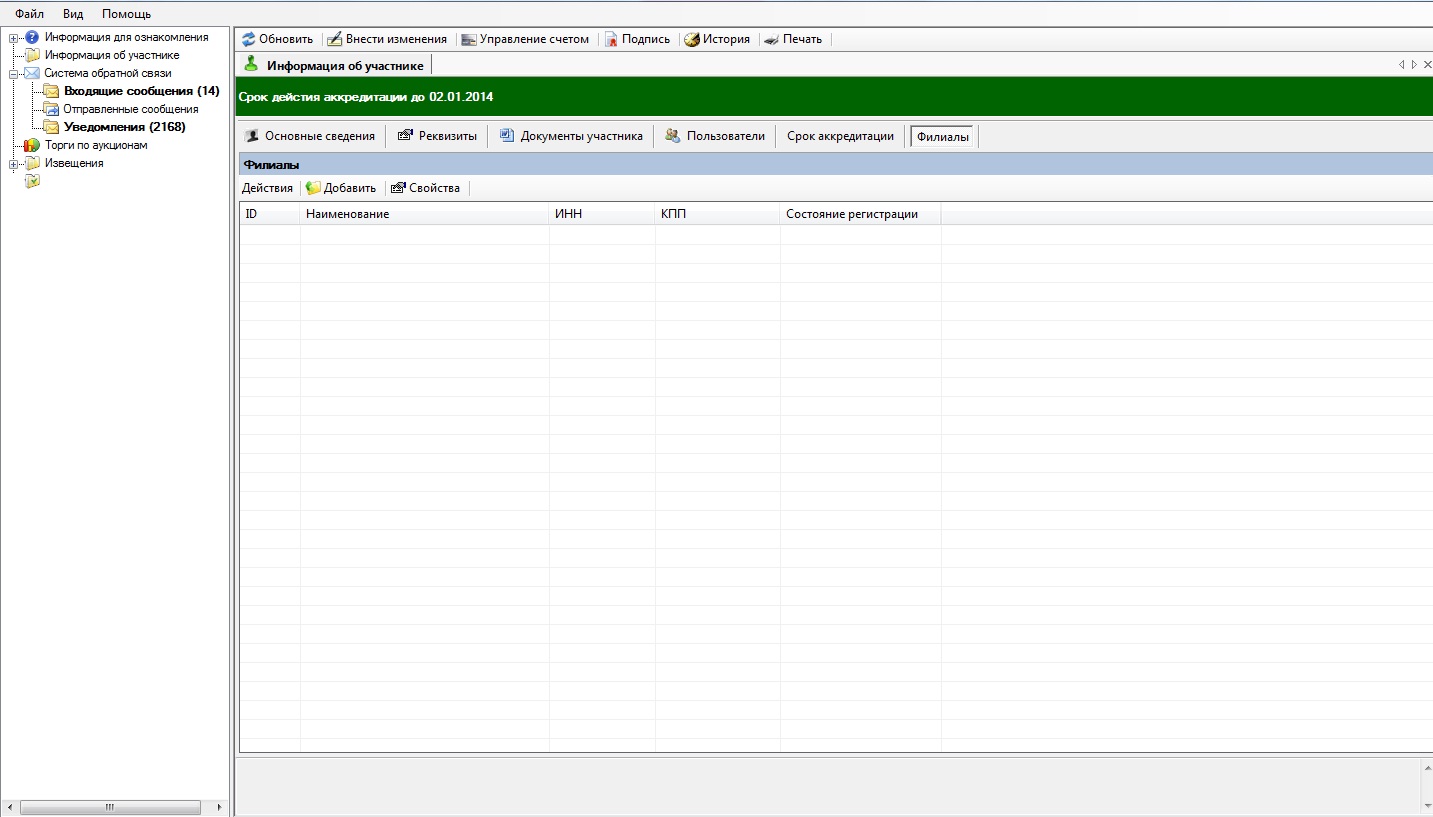
Task: Select the Филиалы tab
Action: 943,137
